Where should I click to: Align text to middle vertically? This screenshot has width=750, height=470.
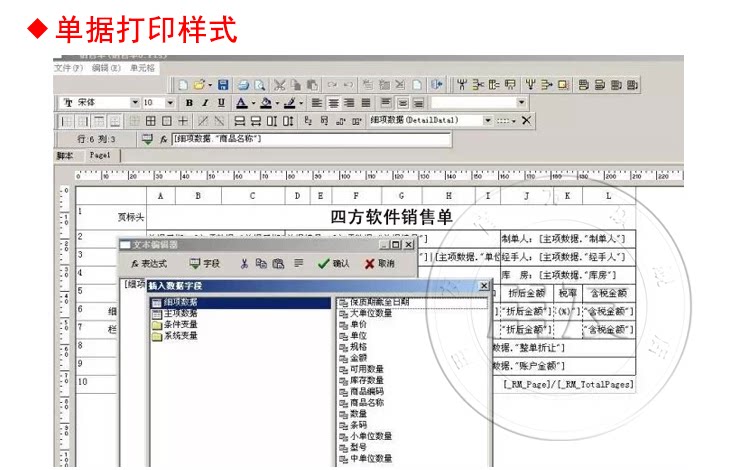tap(403, 103)
